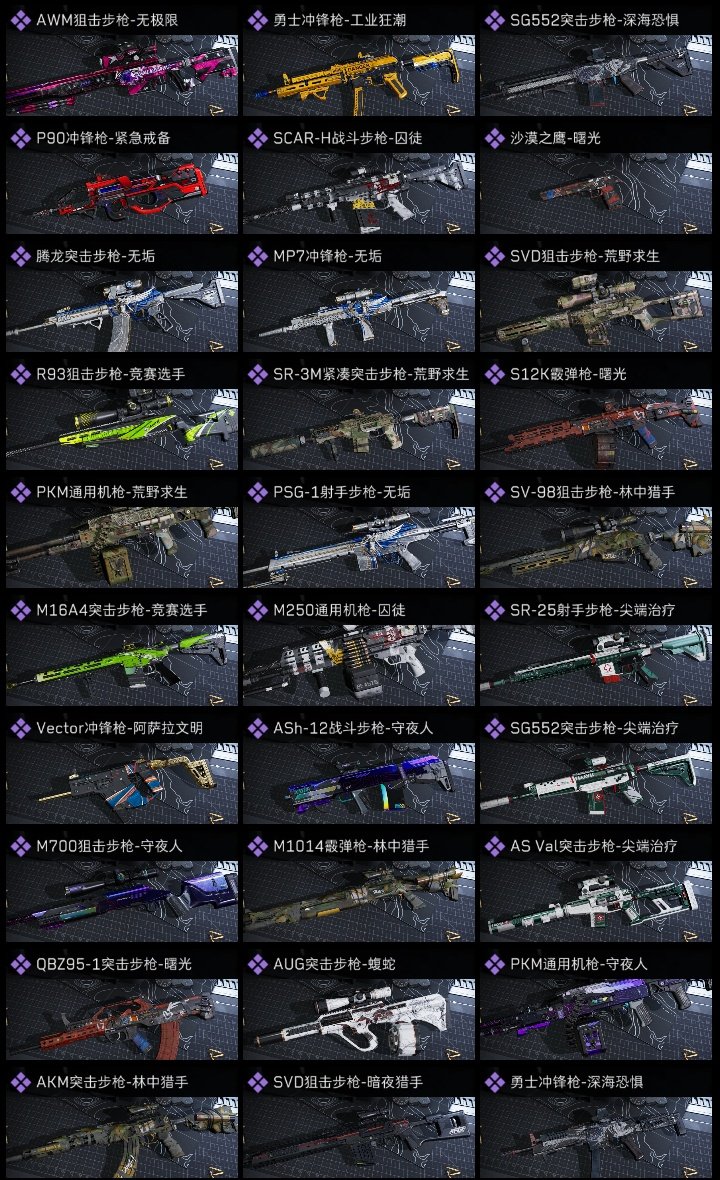Select the ASh-12战斗步枪-守夜人 skin image
Screen dimensions: 720x1180
[x=359, y=783]
